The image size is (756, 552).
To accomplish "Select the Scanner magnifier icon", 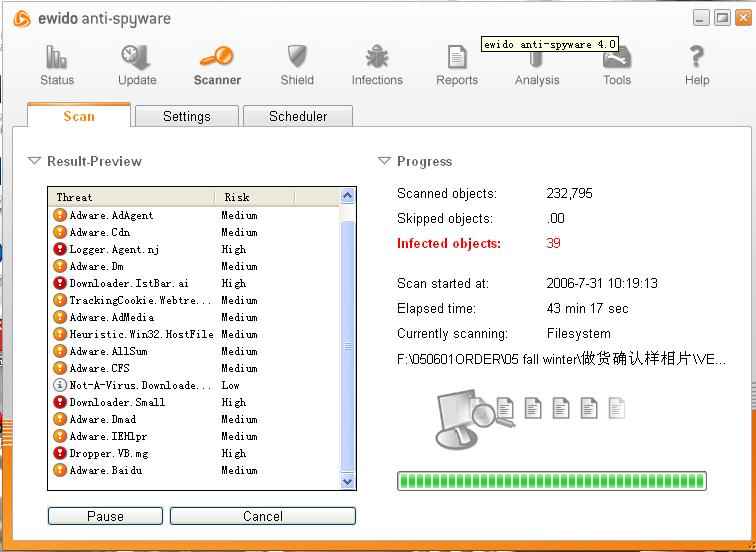I will 216,56.
